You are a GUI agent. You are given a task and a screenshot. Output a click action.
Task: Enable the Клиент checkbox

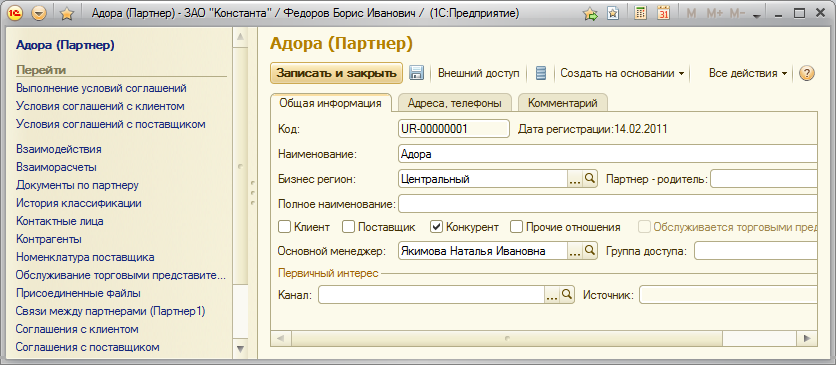tap(284, 227)
